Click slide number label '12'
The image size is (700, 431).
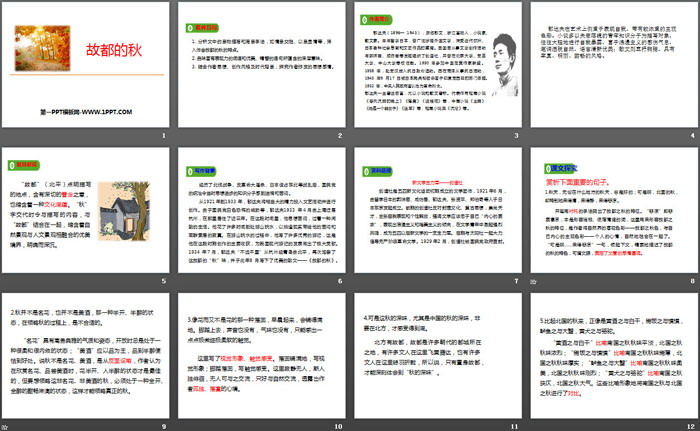pyautogui.click(x=691, y=427)
